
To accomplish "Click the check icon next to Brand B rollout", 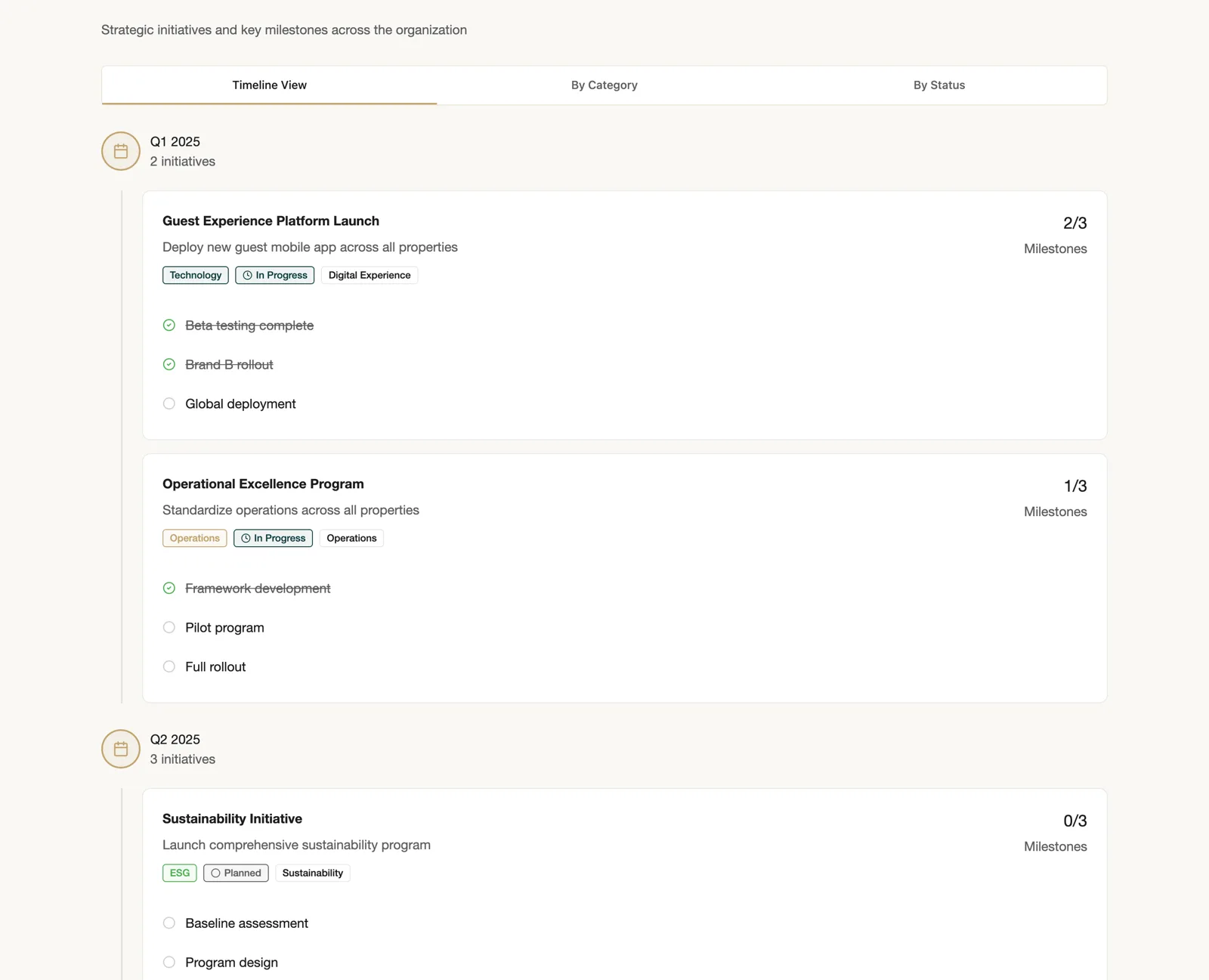I will click(169, 364).
